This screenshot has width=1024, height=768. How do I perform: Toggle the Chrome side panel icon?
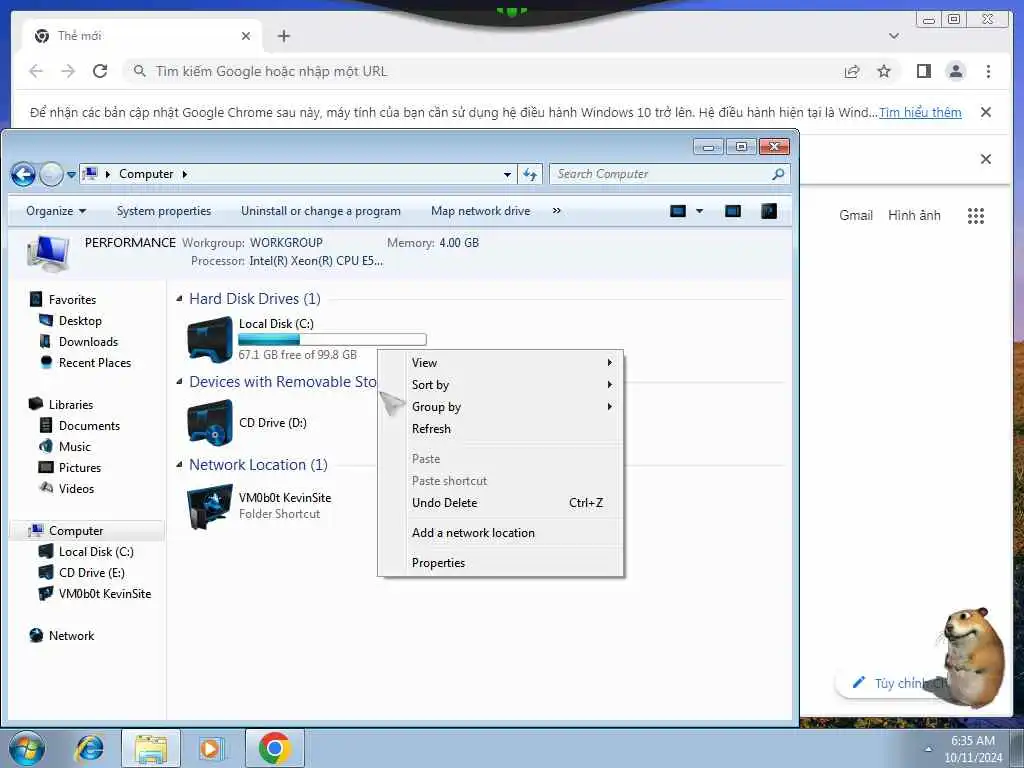(x=923, y=71)
